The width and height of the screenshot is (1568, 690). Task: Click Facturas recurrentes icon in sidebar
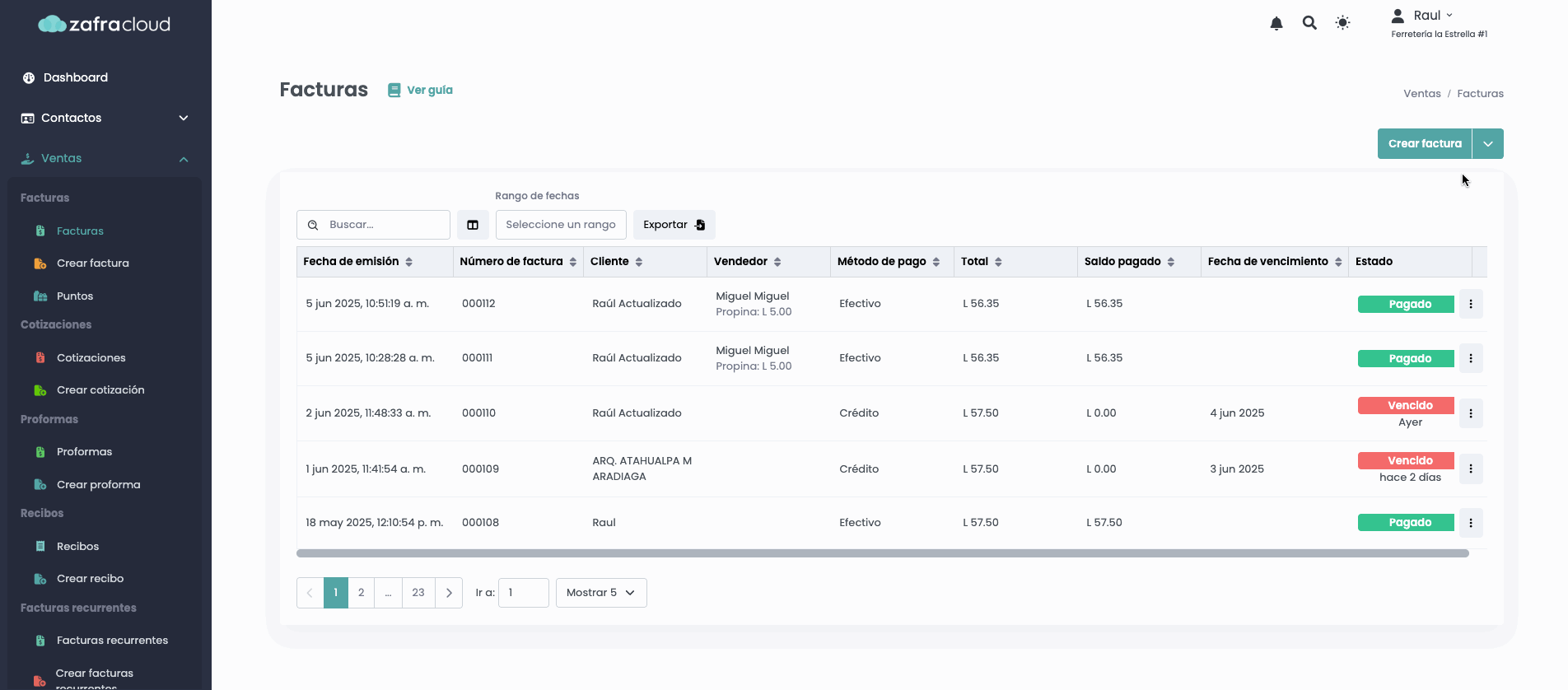coord(40,640)
